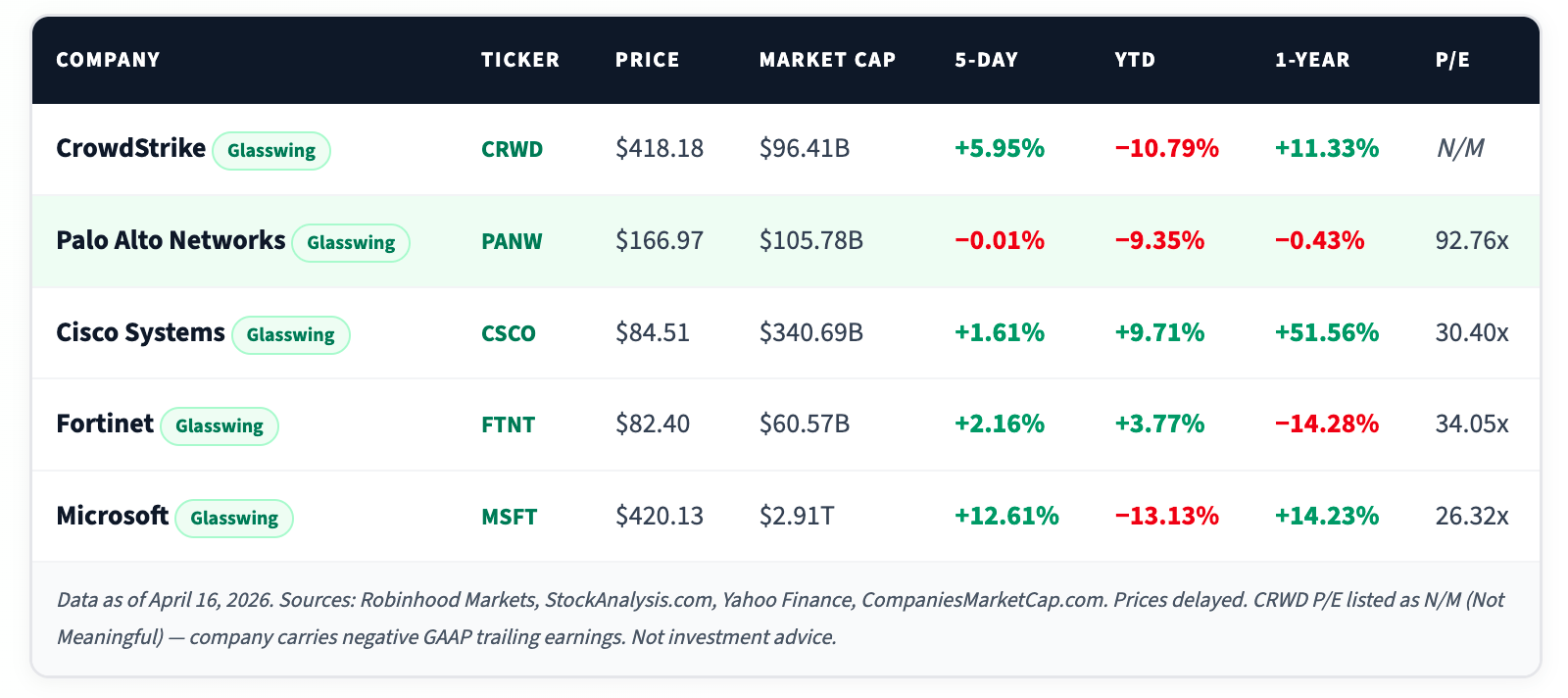Open the PANW ticker link
Screen dimensions: 1568x698
[x=512, y=241]
